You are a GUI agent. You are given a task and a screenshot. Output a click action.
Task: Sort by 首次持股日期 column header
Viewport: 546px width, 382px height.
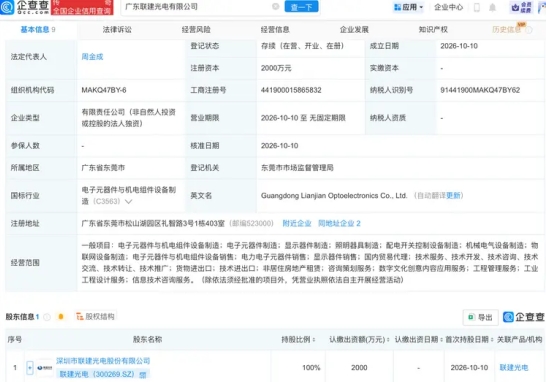click(469, 339)
